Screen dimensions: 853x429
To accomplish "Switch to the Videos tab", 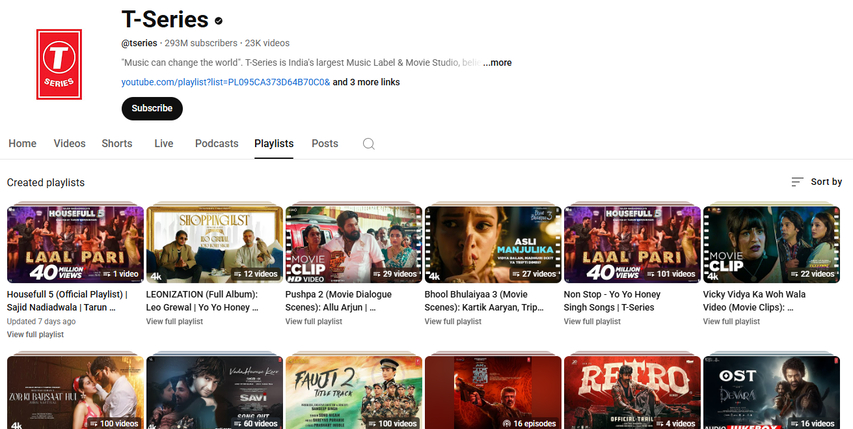I will point(69,144).
